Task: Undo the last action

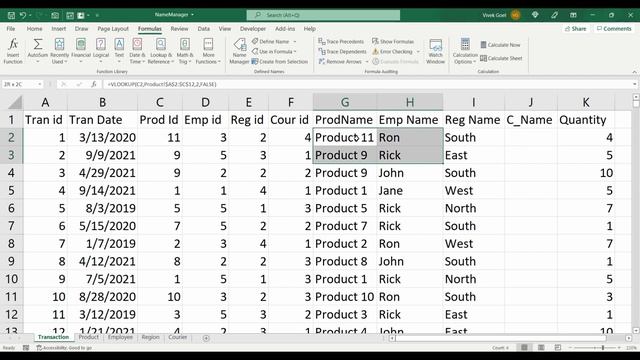Action: click(x=23, y=15)
